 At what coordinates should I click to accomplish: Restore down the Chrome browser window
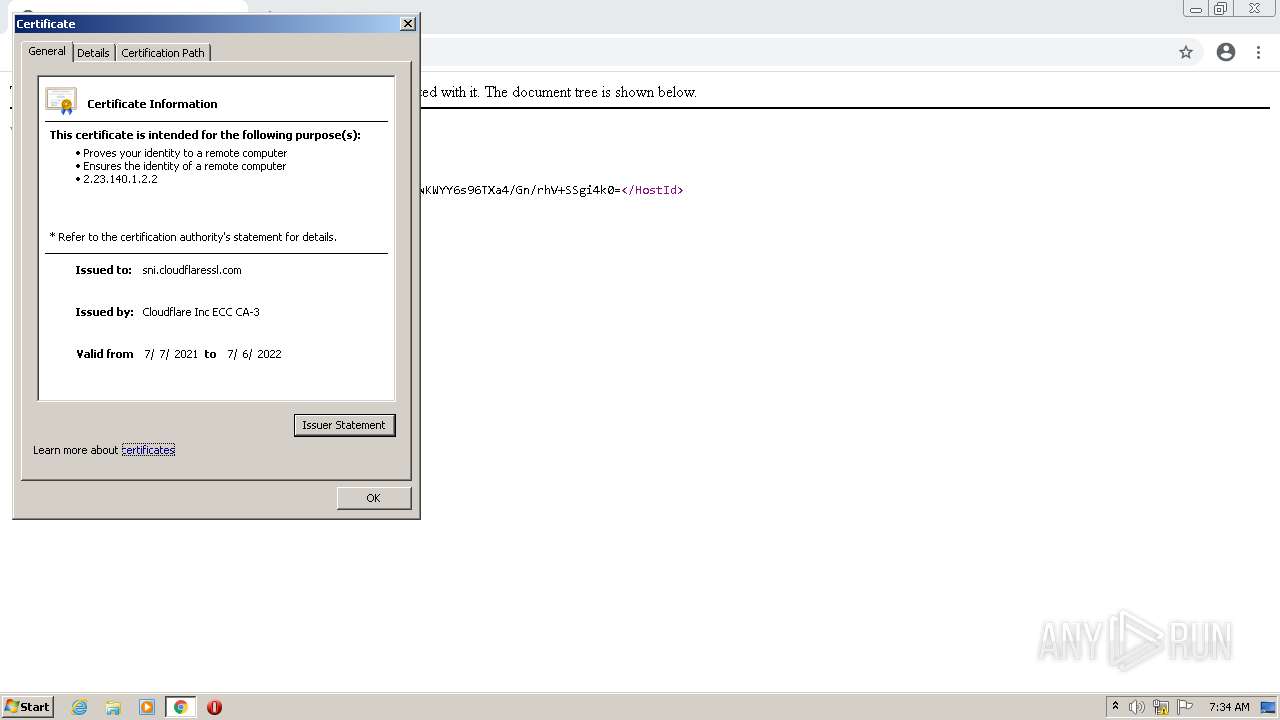pos(1220,9)
